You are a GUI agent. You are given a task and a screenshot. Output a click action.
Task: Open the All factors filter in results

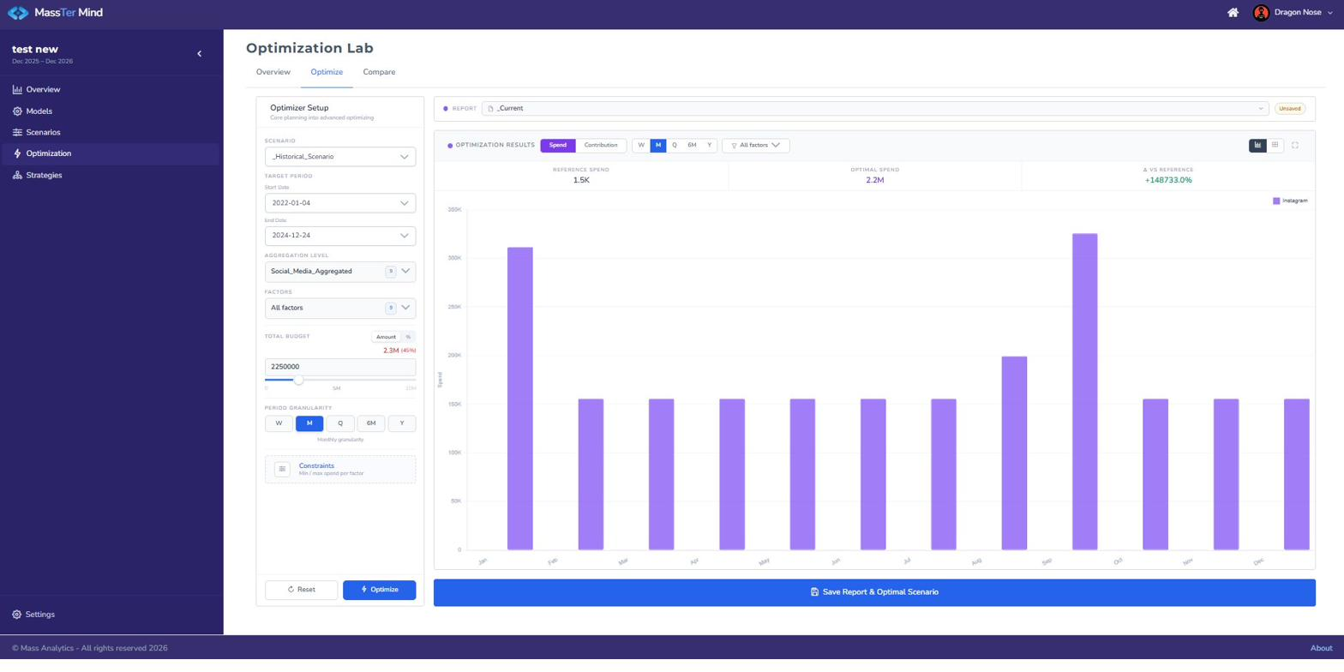(756, 145)
